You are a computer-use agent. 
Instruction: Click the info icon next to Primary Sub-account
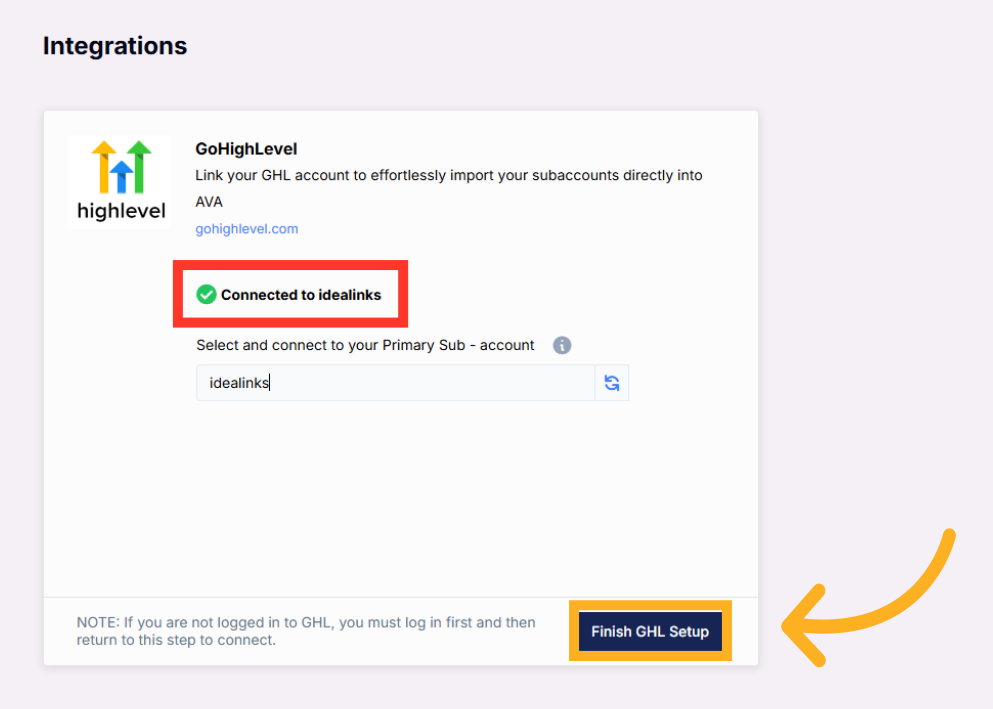pos(562,345)
